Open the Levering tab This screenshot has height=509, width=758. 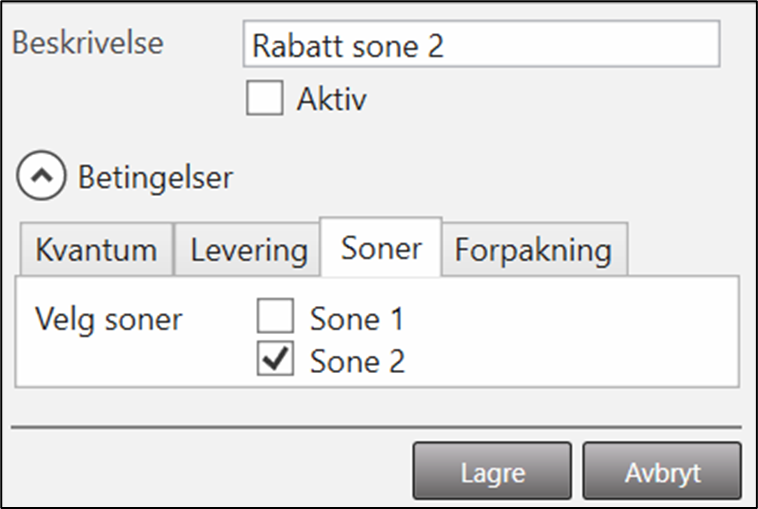pos(247,250)
